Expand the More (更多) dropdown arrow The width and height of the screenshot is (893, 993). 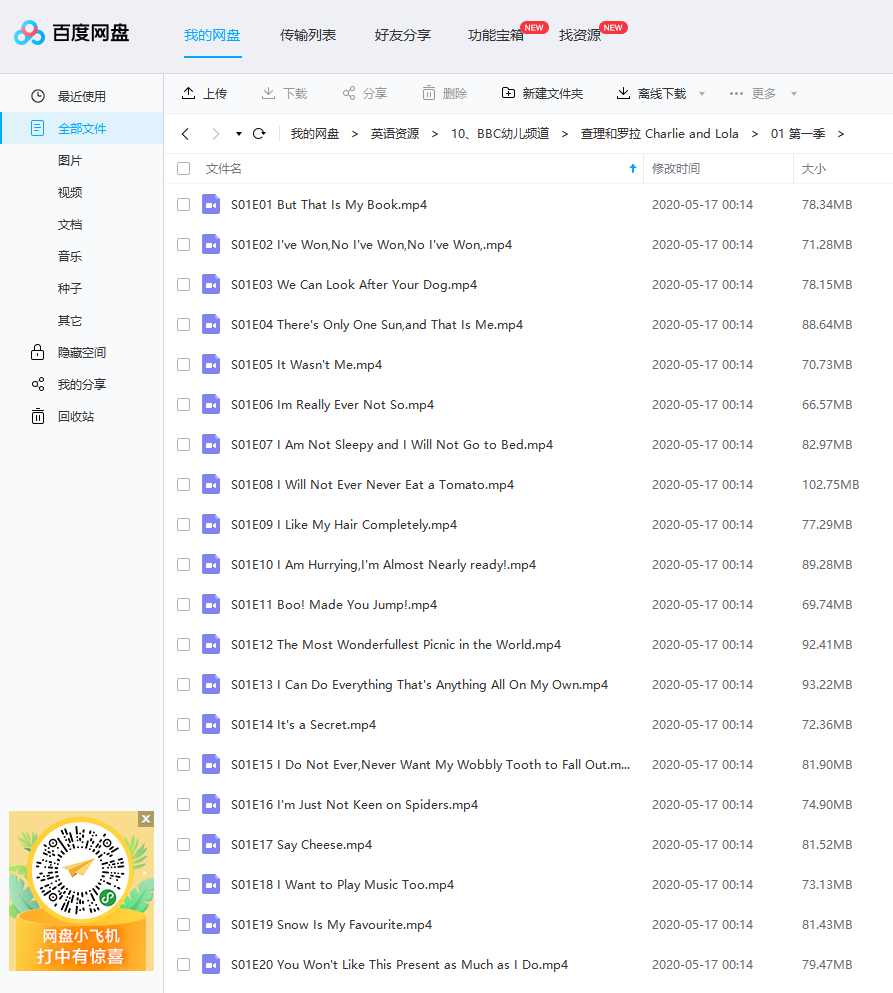pos(794,94)
